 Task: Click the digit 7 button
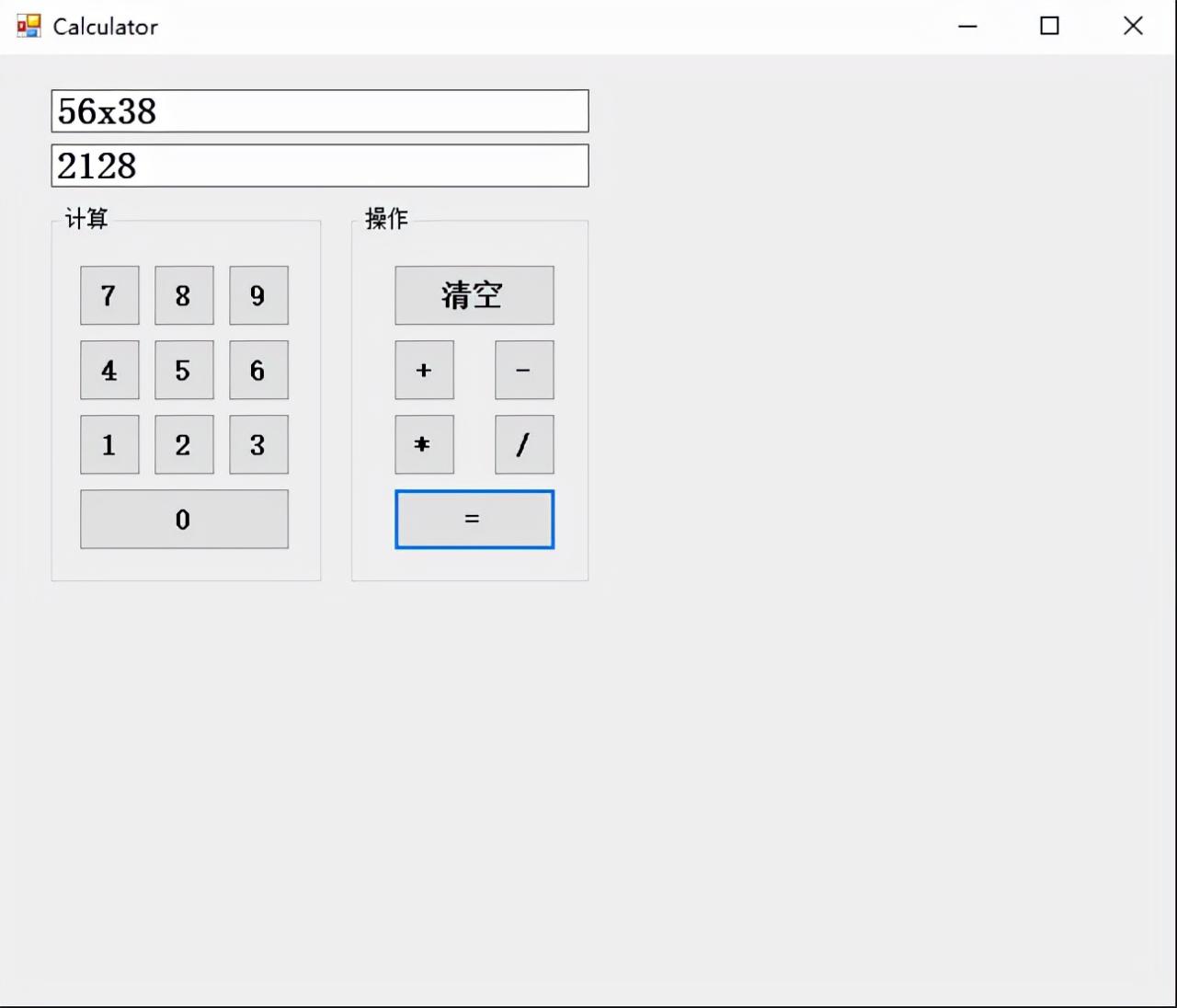point(109,295)
